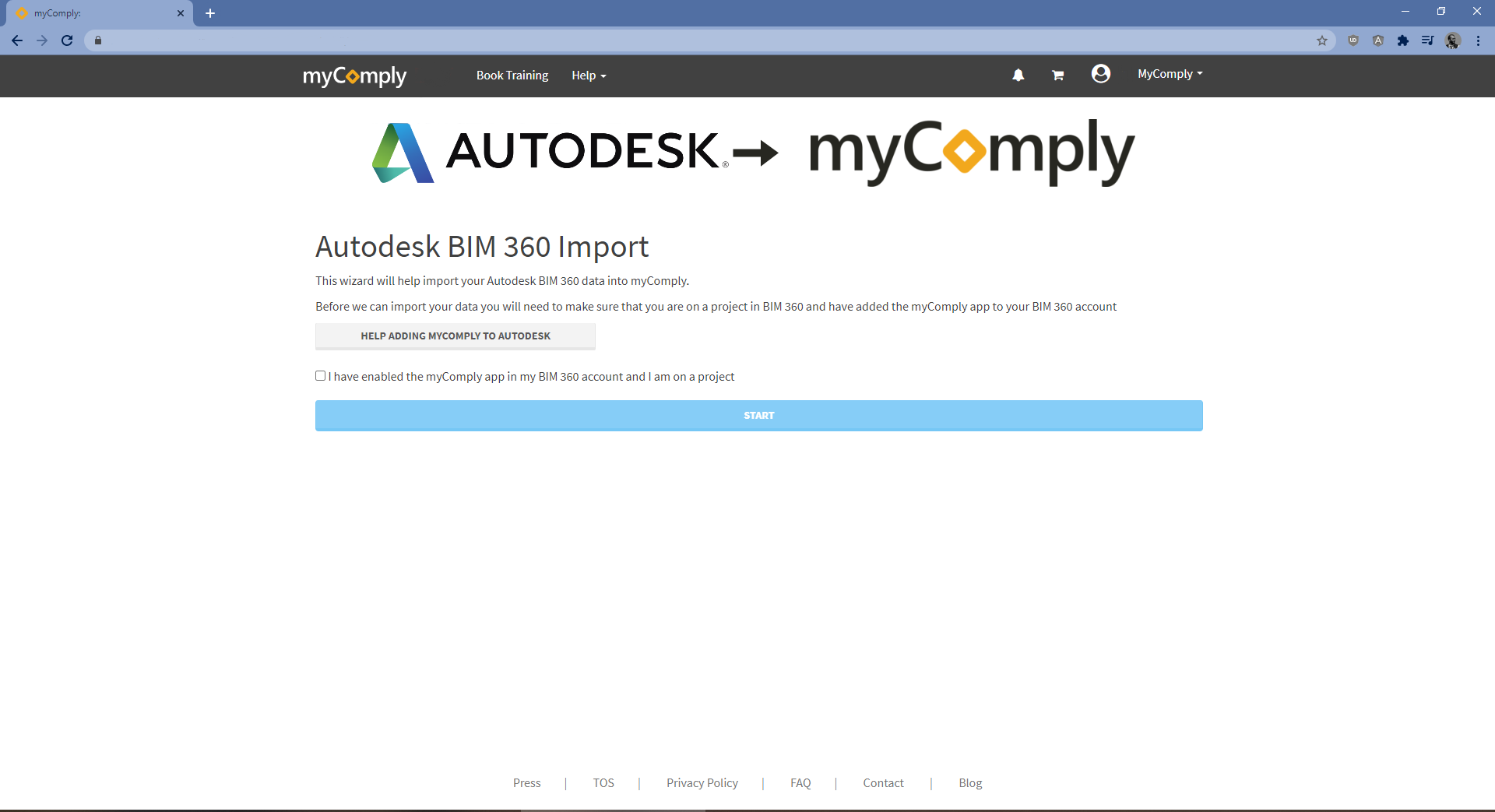Open the Chrome three-dot menu
The image size is (1495, 812).
point(1478,40)
